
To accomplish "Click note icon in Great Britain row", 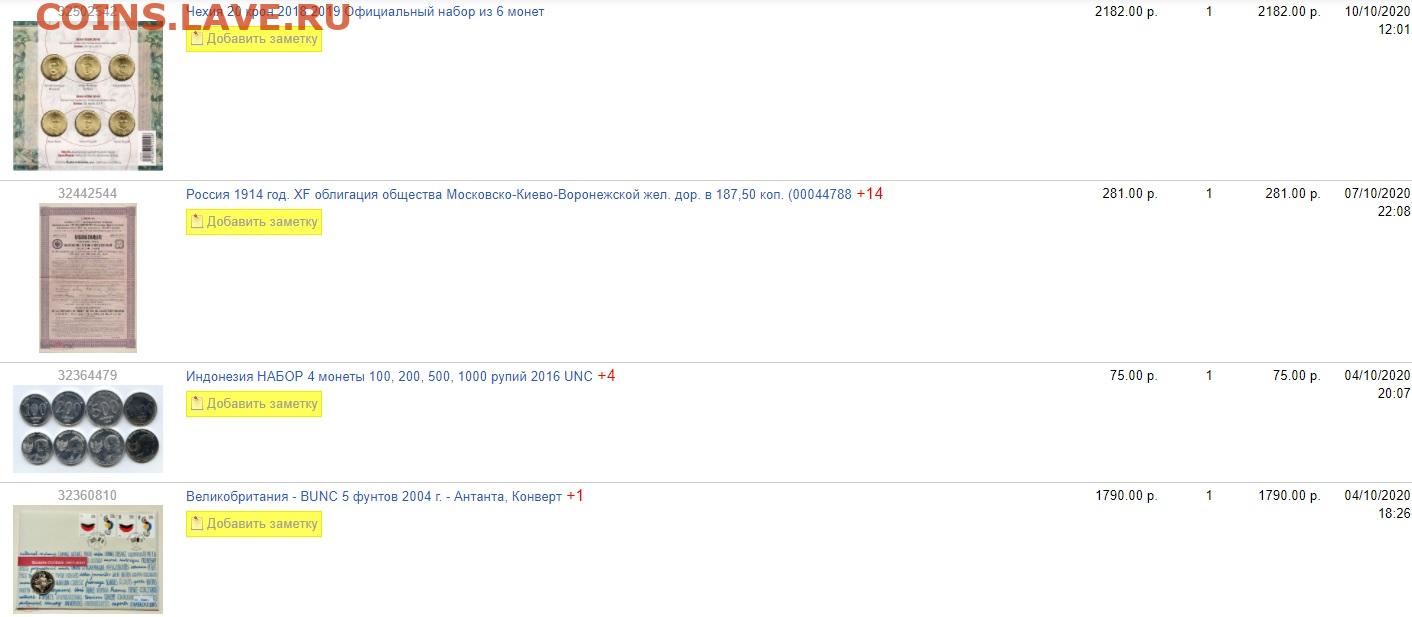I will pyautogui.click(x=197, y=524).
